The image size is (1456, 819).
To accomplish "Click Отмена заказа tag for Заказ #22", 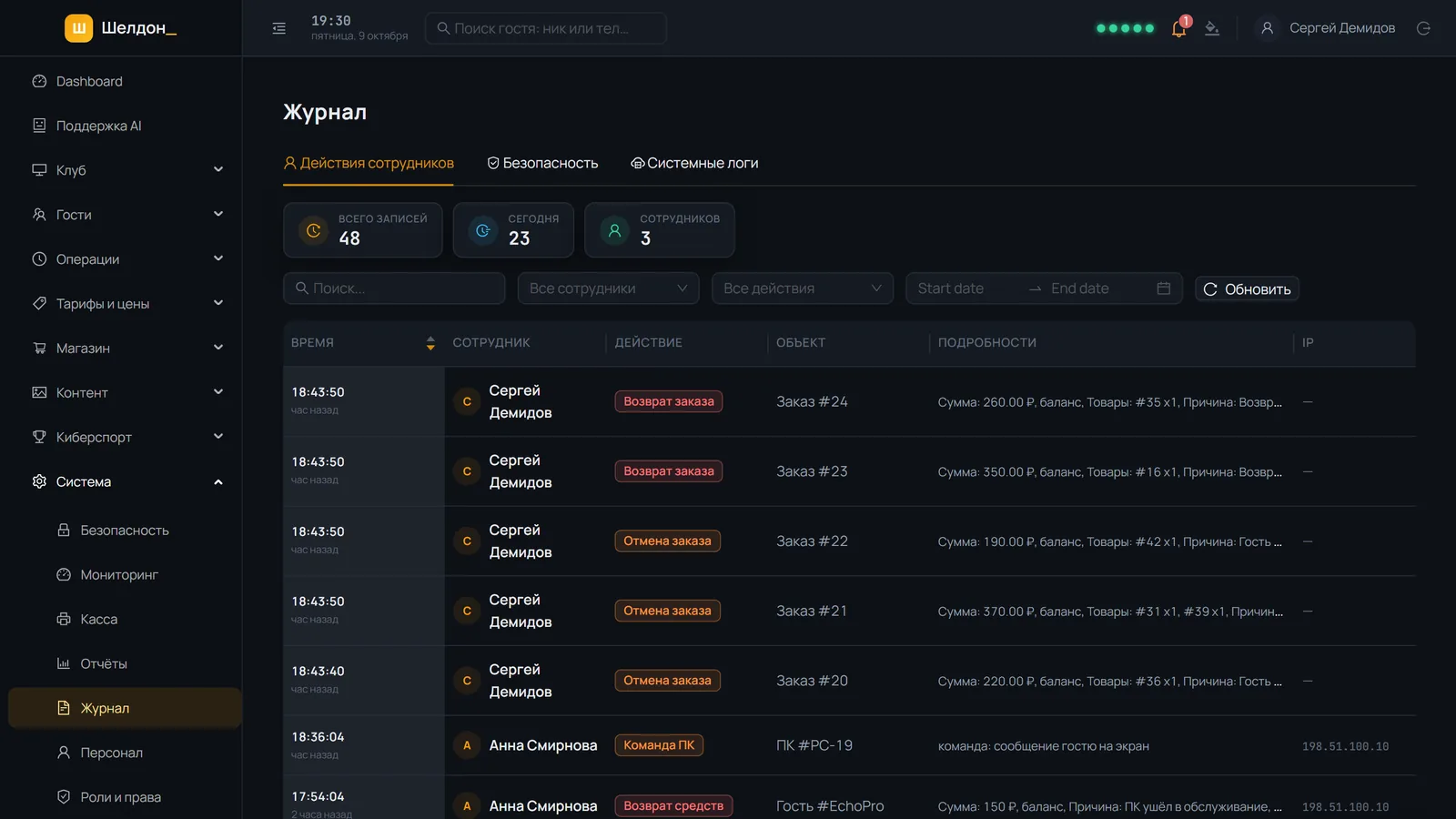I will [x=667, y=541].
